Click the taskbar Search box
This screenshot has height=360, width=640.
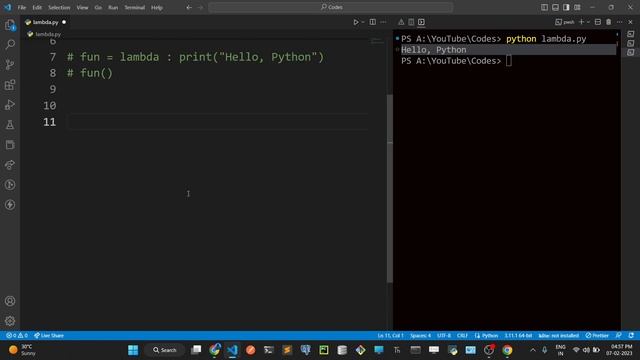click(165, 350)
